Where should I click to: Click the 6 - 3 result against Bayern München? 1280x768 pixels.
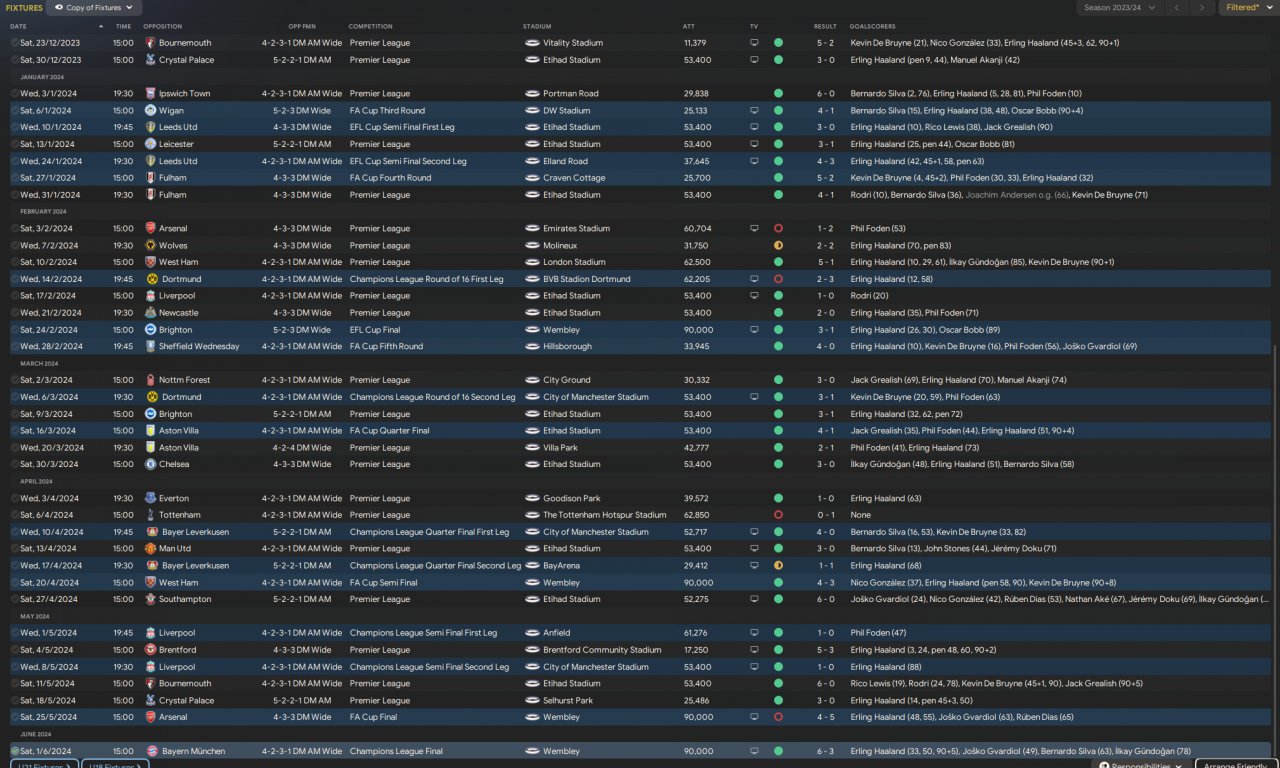tap(825, 751)
